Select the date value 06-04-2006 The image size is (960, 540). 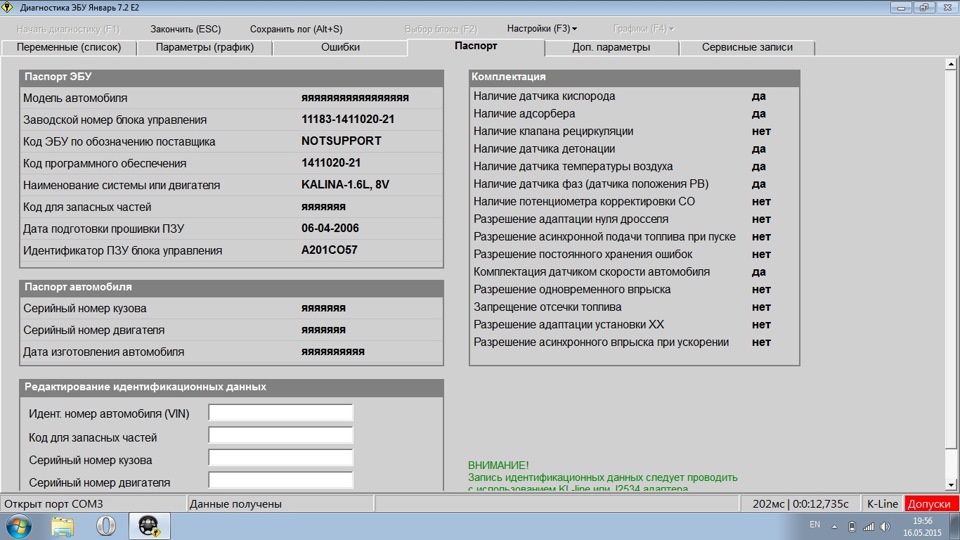(330, 228)
